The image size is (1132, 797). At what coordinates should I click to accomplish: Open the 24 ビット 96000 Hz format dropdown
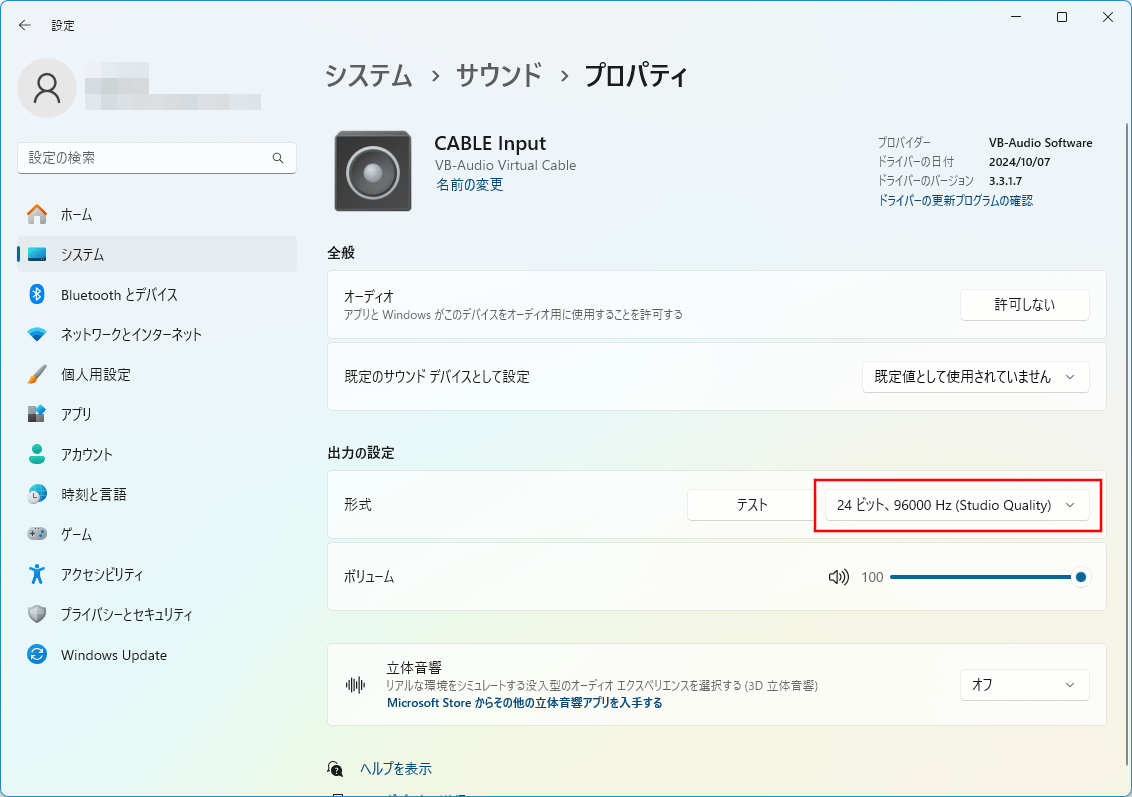click(957, 505)
